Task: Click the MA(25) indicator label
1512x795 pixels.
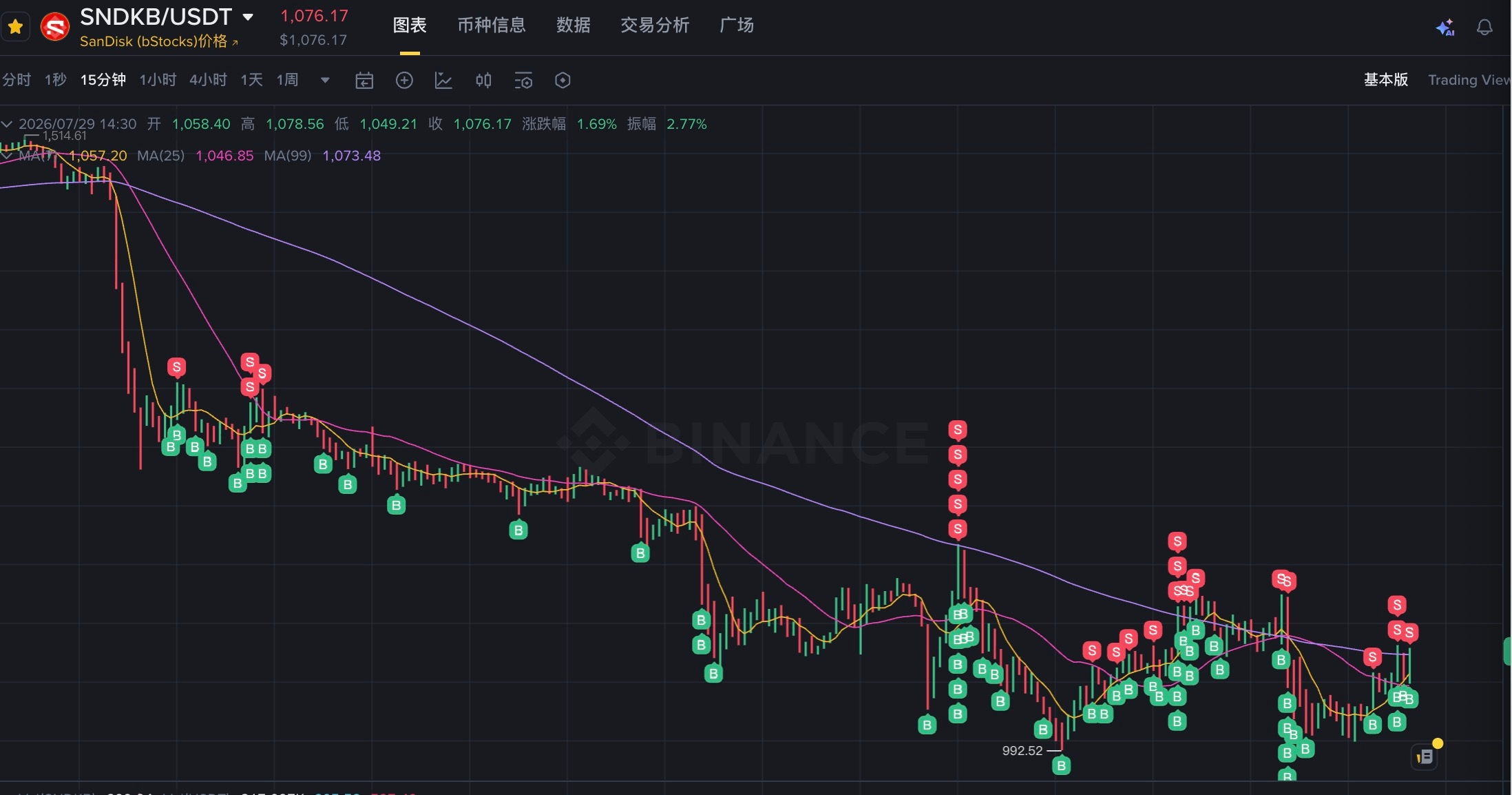Action: 160,156
